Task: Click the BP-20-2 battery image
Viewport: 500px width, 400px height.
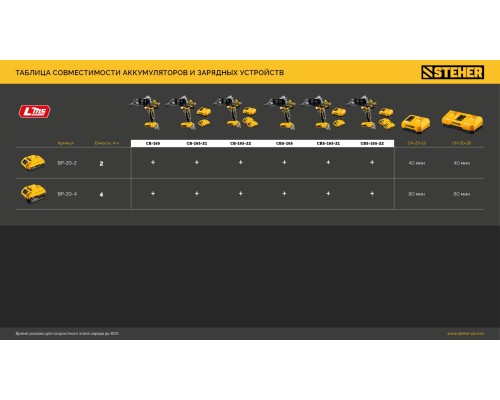Action: [33, 163]
